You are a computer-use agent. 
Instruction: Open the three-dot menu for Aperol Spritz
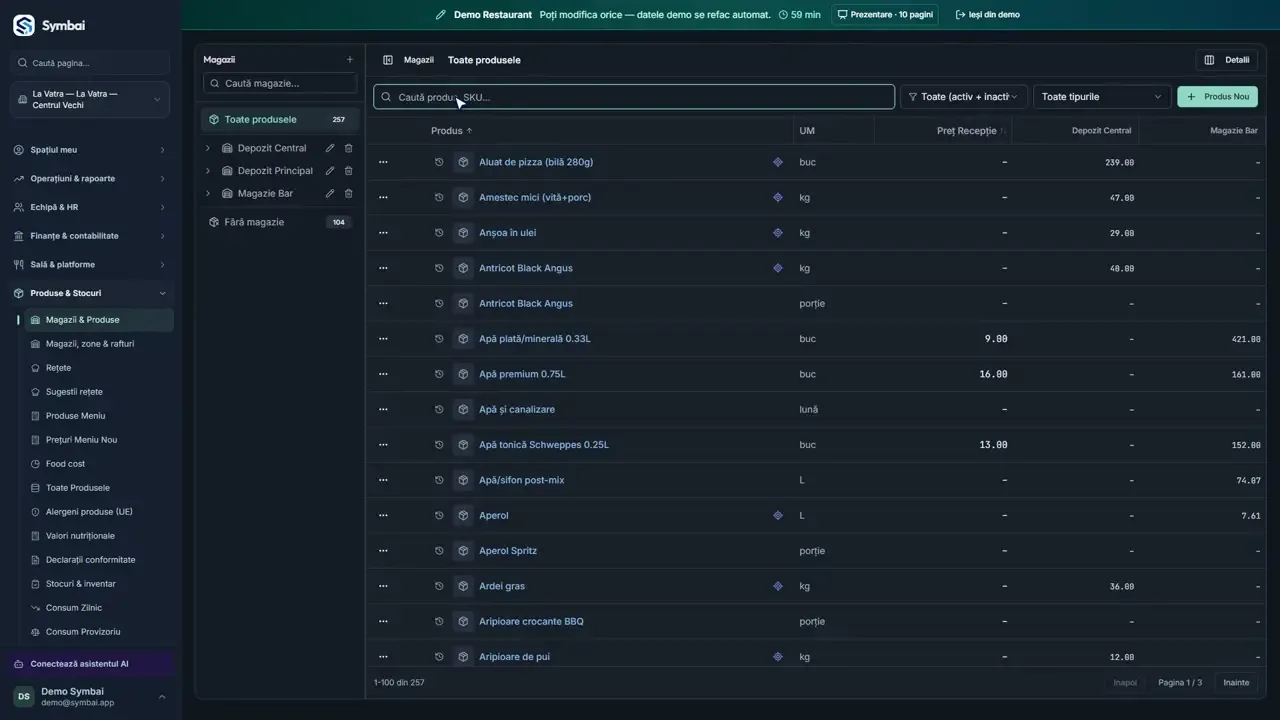click(383, 551)
